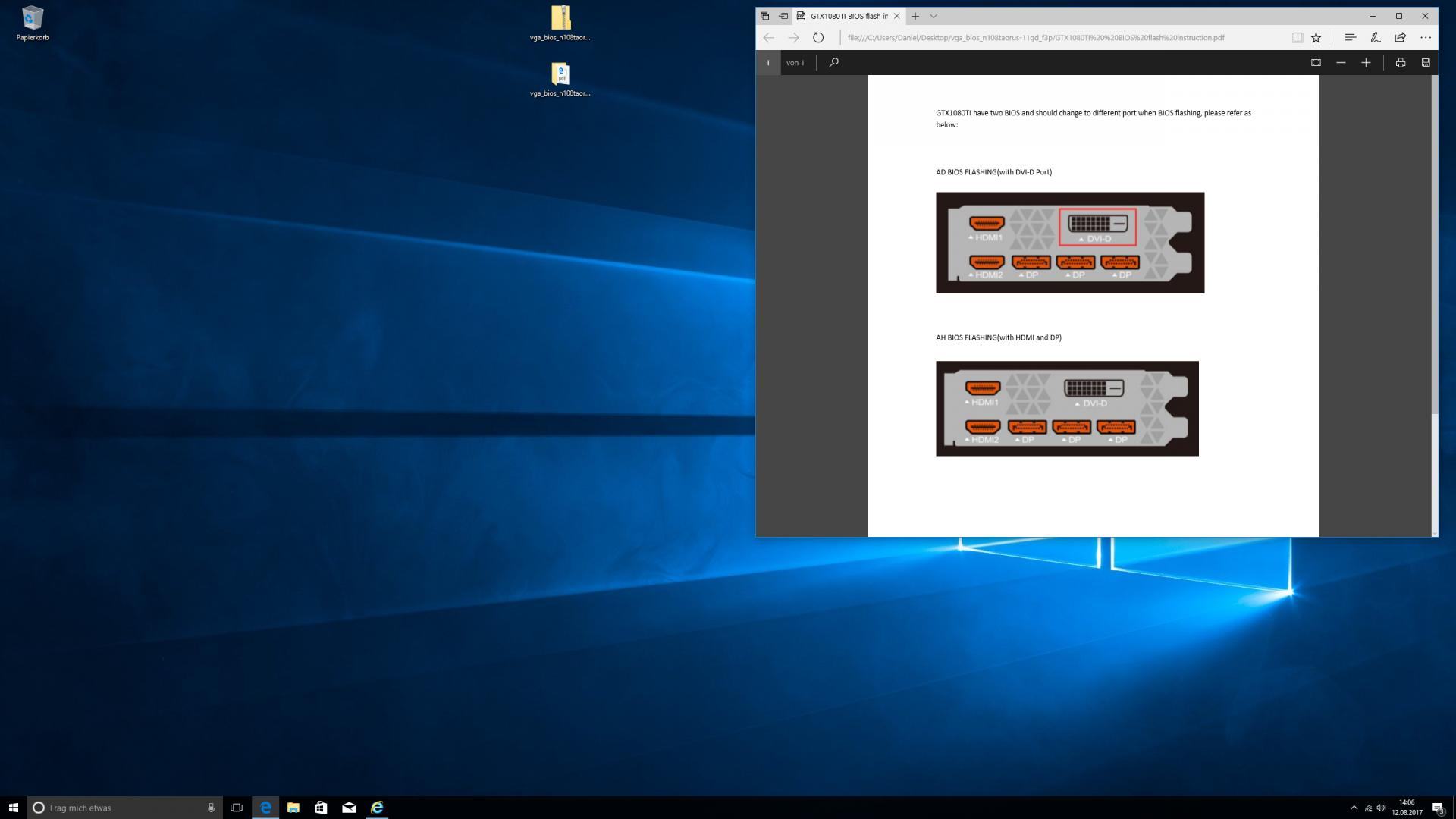Click the 'GTX1080TI have two BIOS' paragraph
This screenshot has height=819, width=1456.
pyautogui.click(x=1094, y=118)
